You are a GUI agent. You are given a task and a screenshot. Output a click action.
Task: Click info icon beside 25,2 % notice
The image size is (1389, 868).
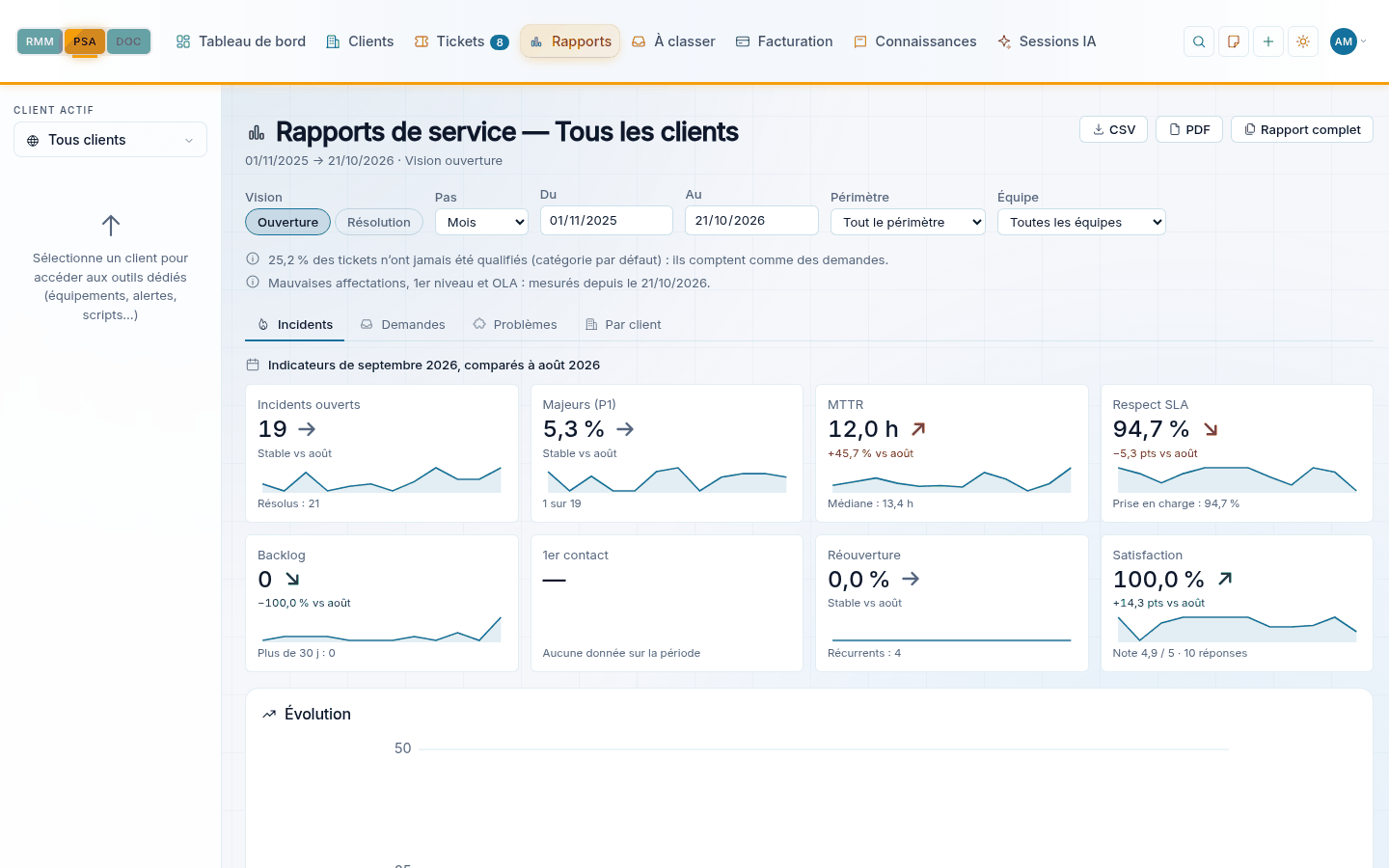(x=253, y=258)
